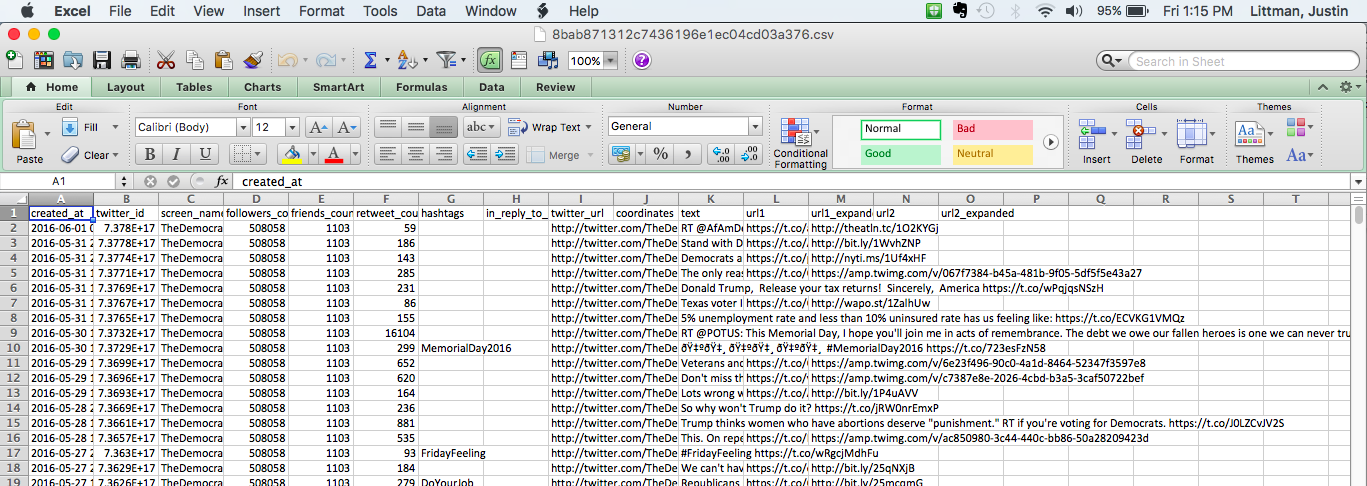
Task: Open the template gallery icon
Action: tap(43, 60)
